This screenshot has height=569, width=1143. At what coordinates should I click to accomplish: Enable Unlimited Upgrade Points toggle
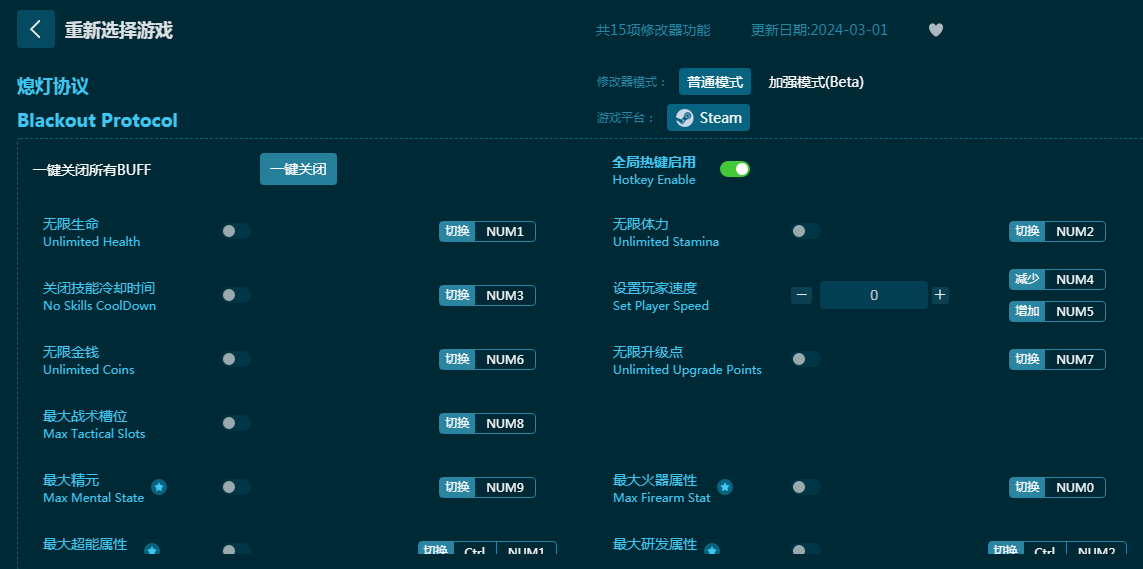806,359
